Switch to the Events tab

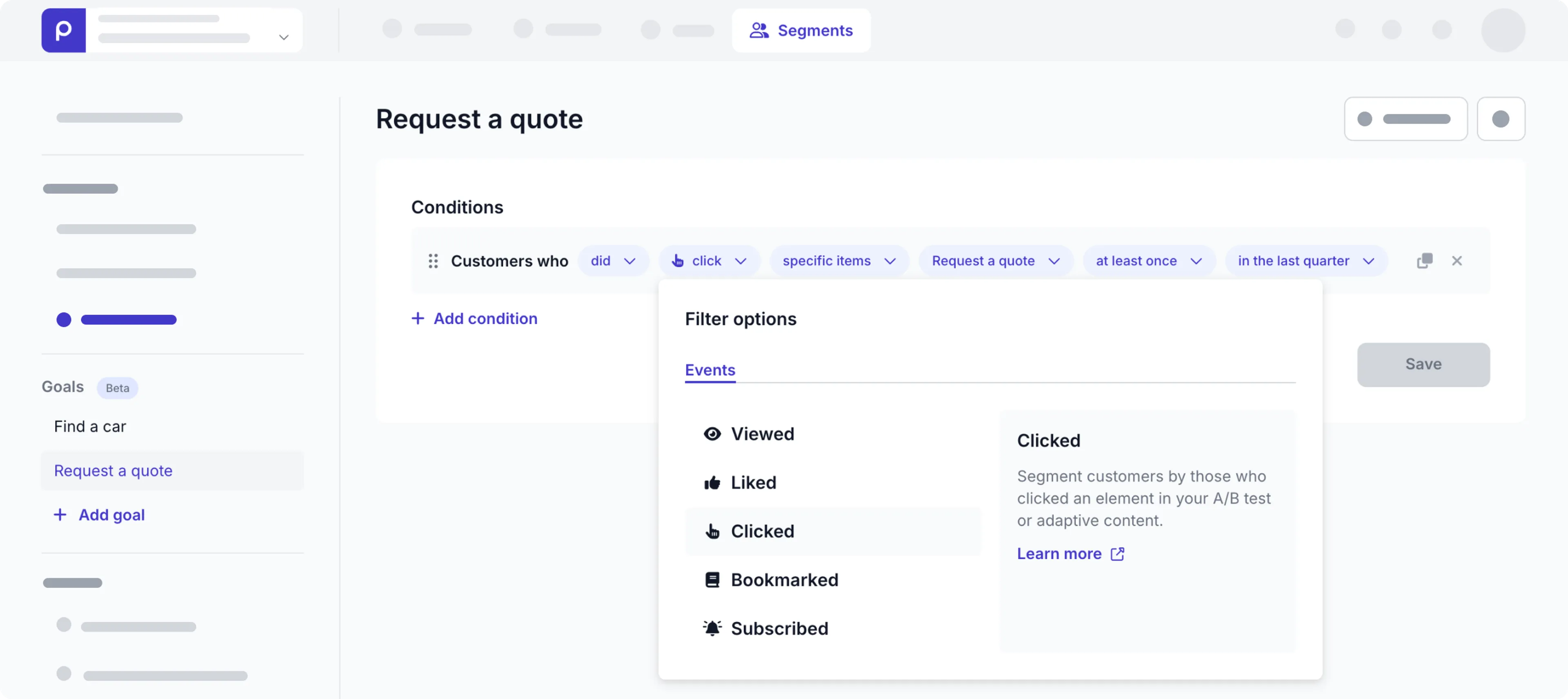coord(710,370)
